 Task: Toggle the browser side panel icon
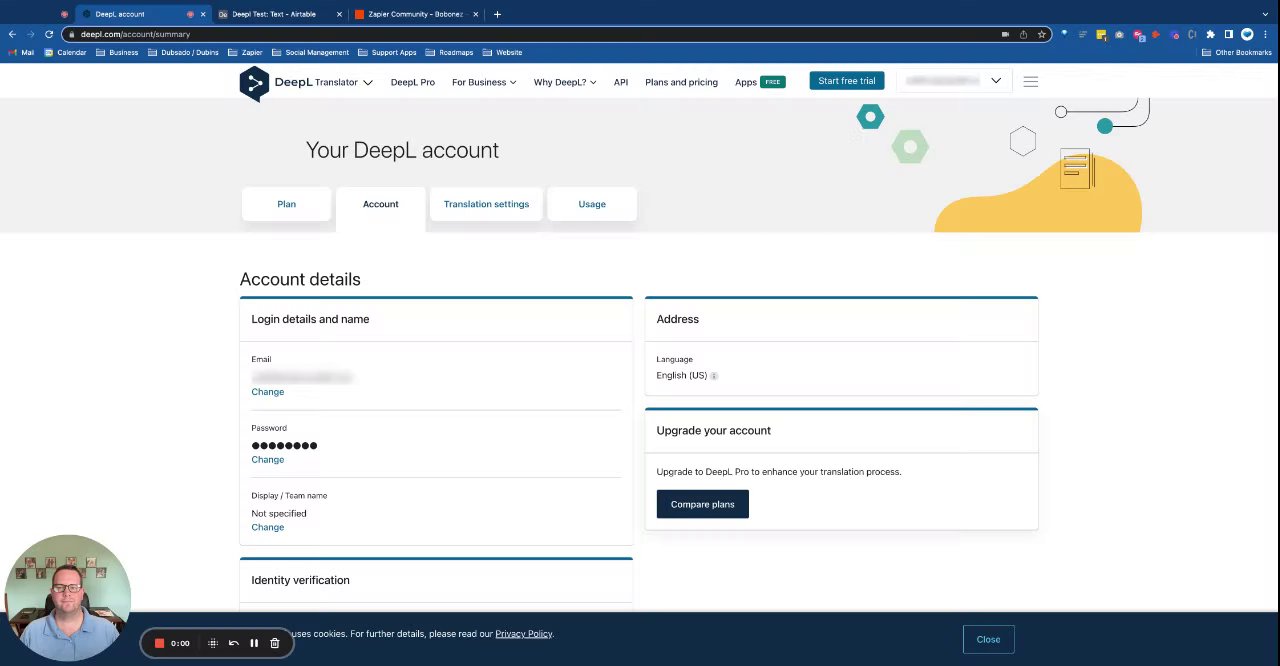click(1229, 34)
